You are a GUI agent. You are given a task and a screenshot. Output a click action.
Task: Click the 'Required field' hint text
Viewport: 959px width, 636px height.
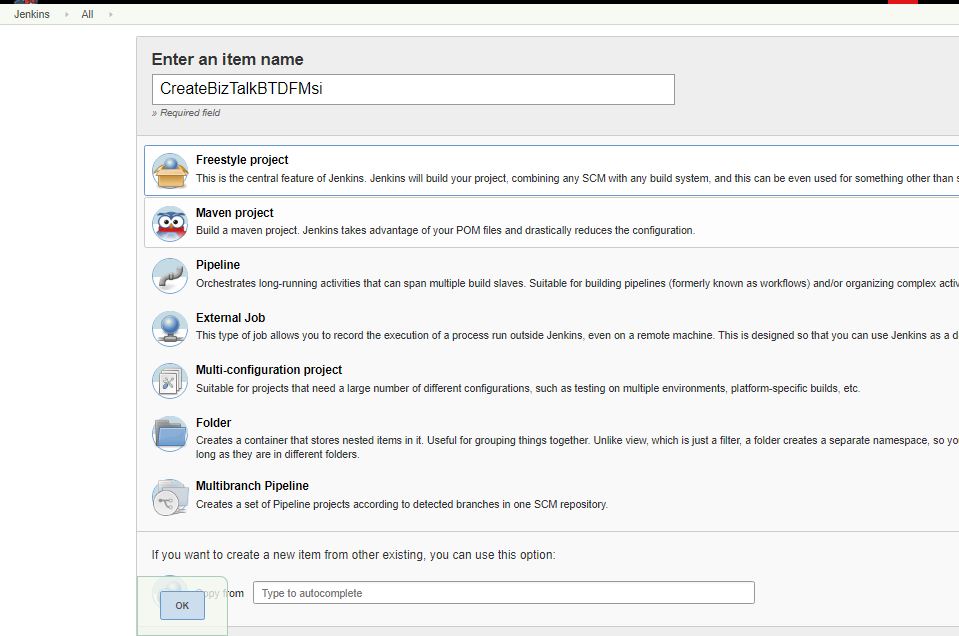pyautogui.click(x=186, y=113)
